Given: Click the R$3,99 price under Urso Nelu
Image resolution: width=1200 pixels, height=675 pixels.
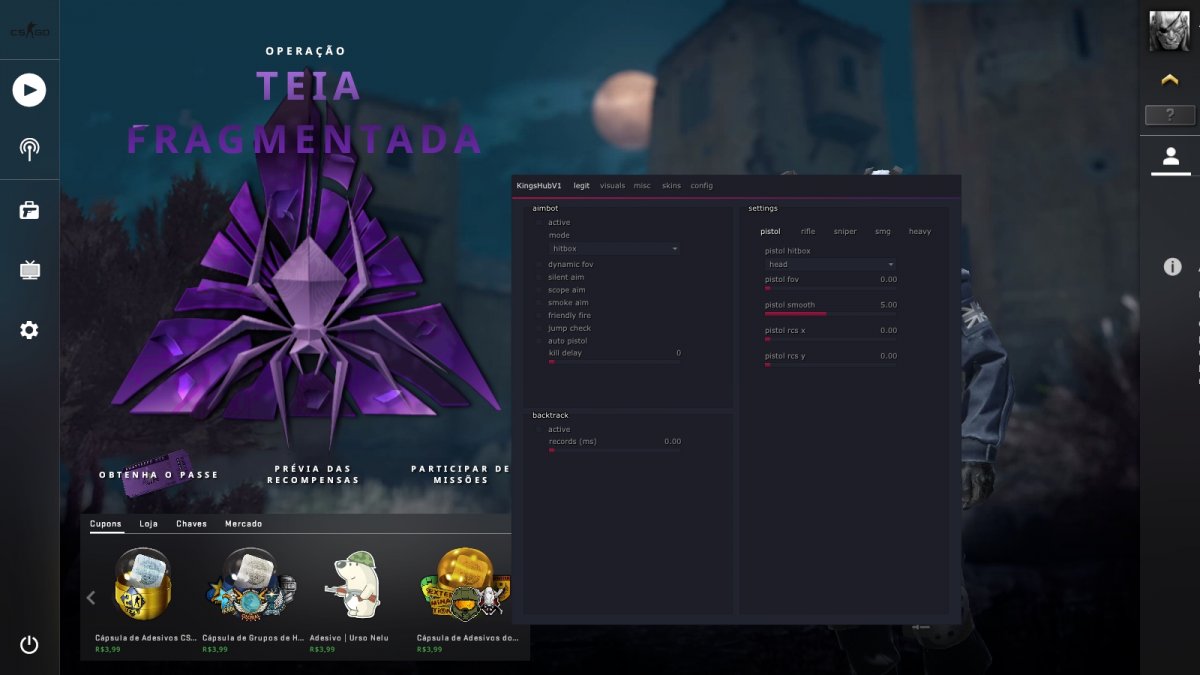Looking at the screenshot, I should (322, 649).
